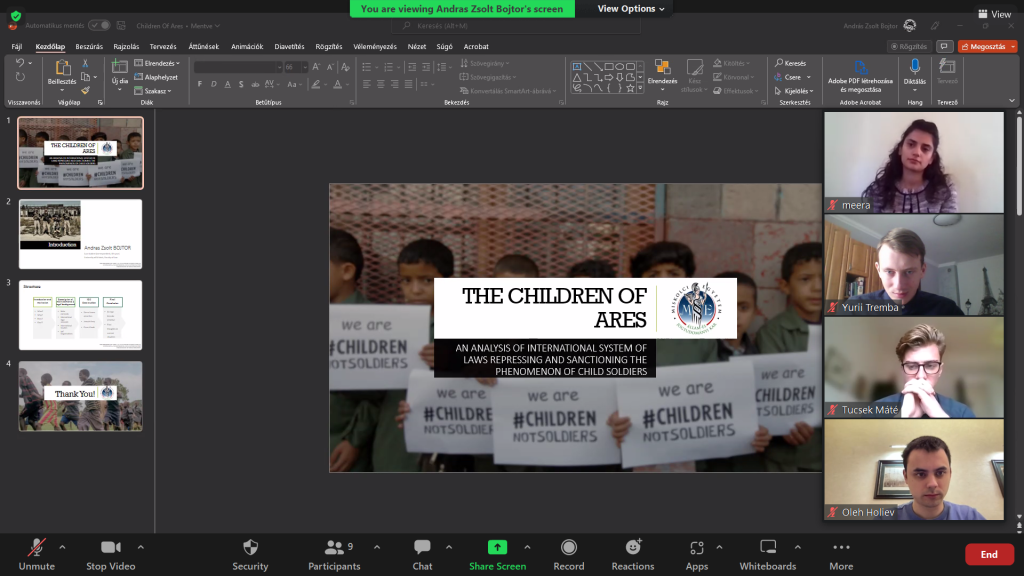Select slide 2 Introduction thumbnail
The width and height of the screenshot is (1024, 576).
(x=81, y=234)
